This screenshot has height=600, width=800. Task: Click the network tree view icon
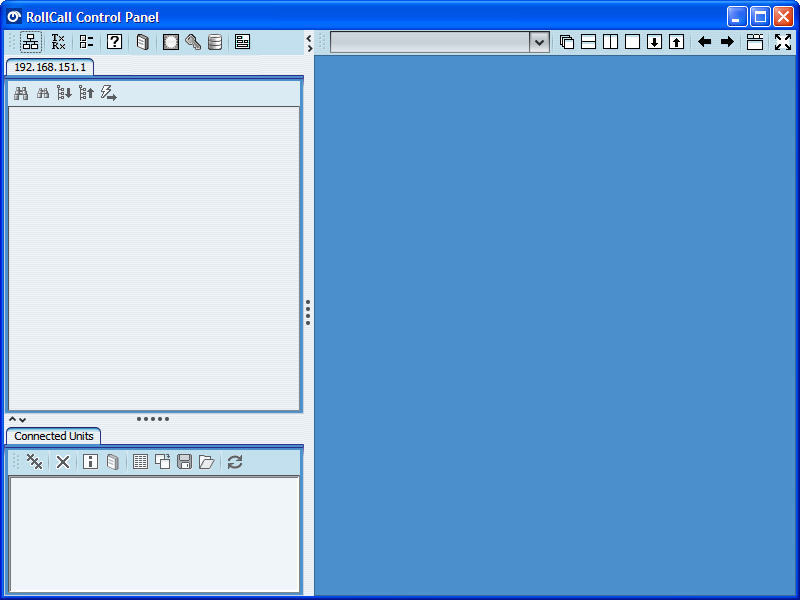[31, 42]
